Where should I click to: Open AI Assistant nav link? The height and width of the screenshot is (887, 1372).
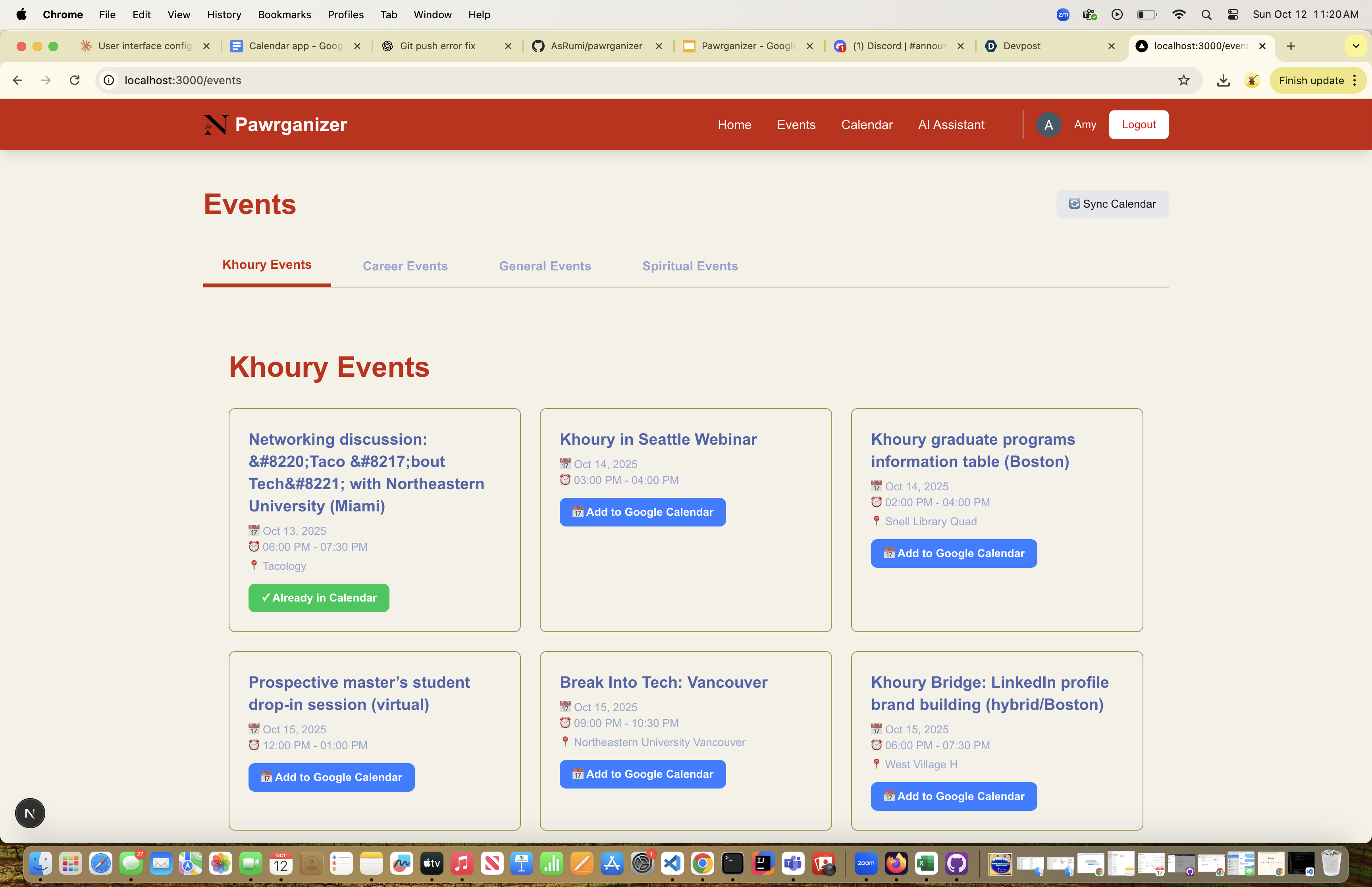(950, 124)
